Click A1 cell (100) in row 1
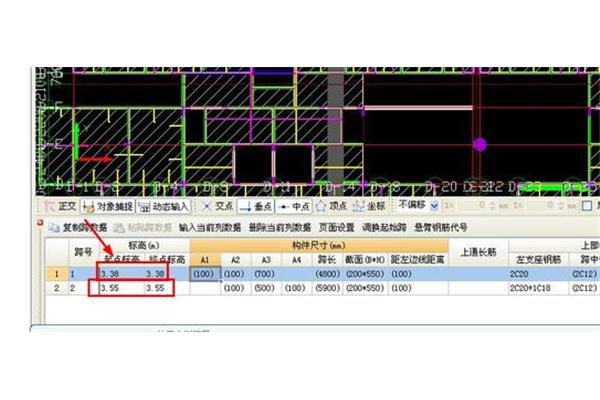This screenshot has height=400, width=600. click(x=205, y=274)
